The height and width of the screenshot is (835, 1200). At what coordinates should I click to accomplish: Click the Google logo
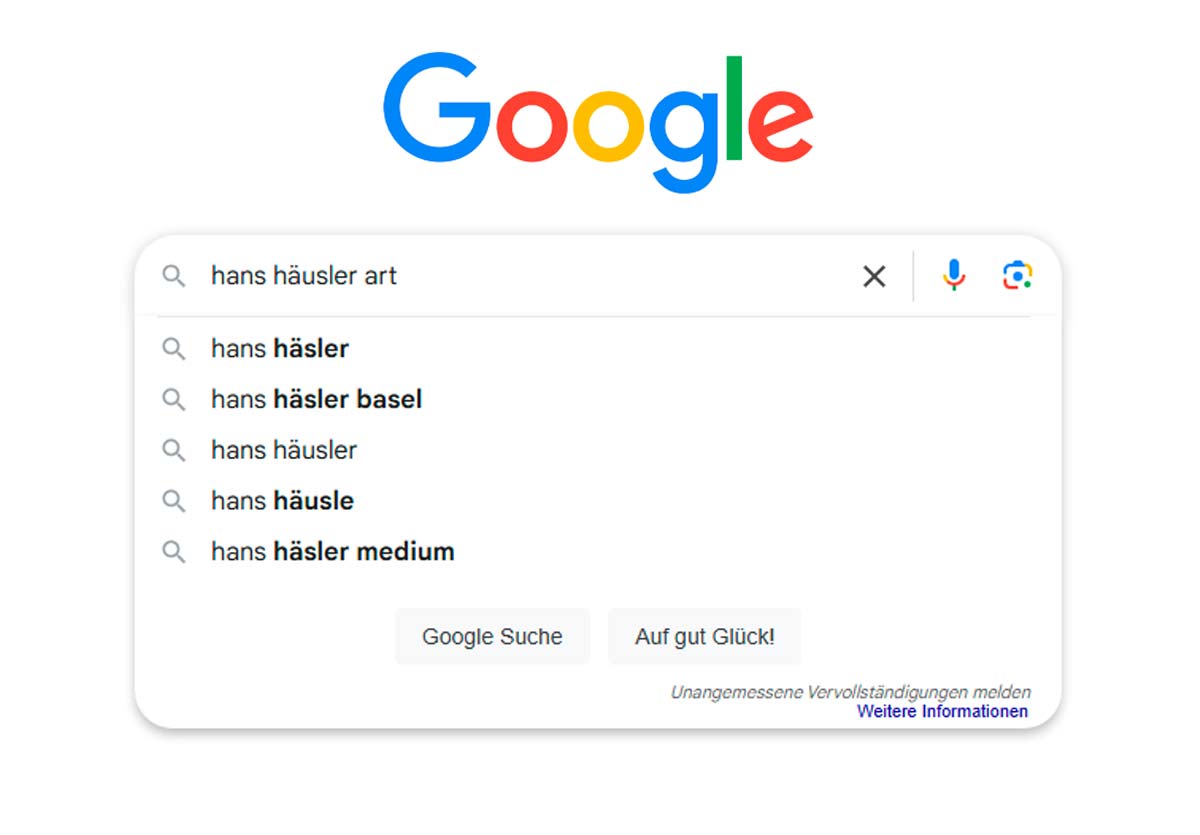pos(598,122)
